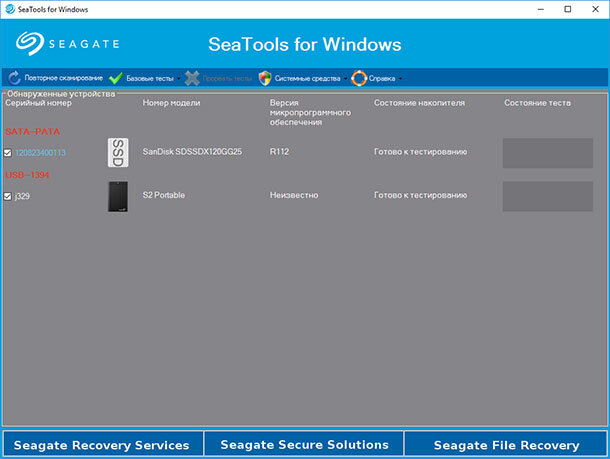Select the SanDisk SDSSDX120GG25 model text

(x=192, y=151)
